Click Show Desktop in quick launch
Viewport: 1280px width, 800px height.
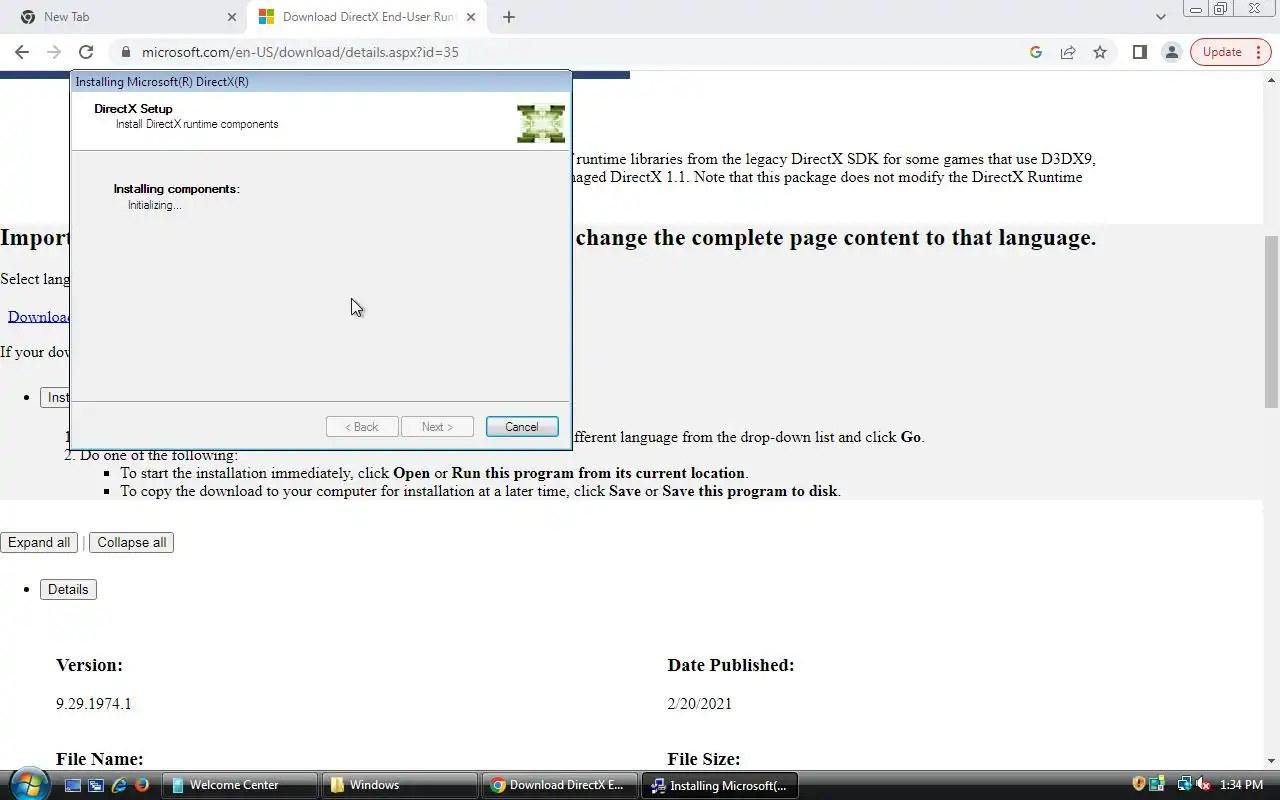click(73, 785)
